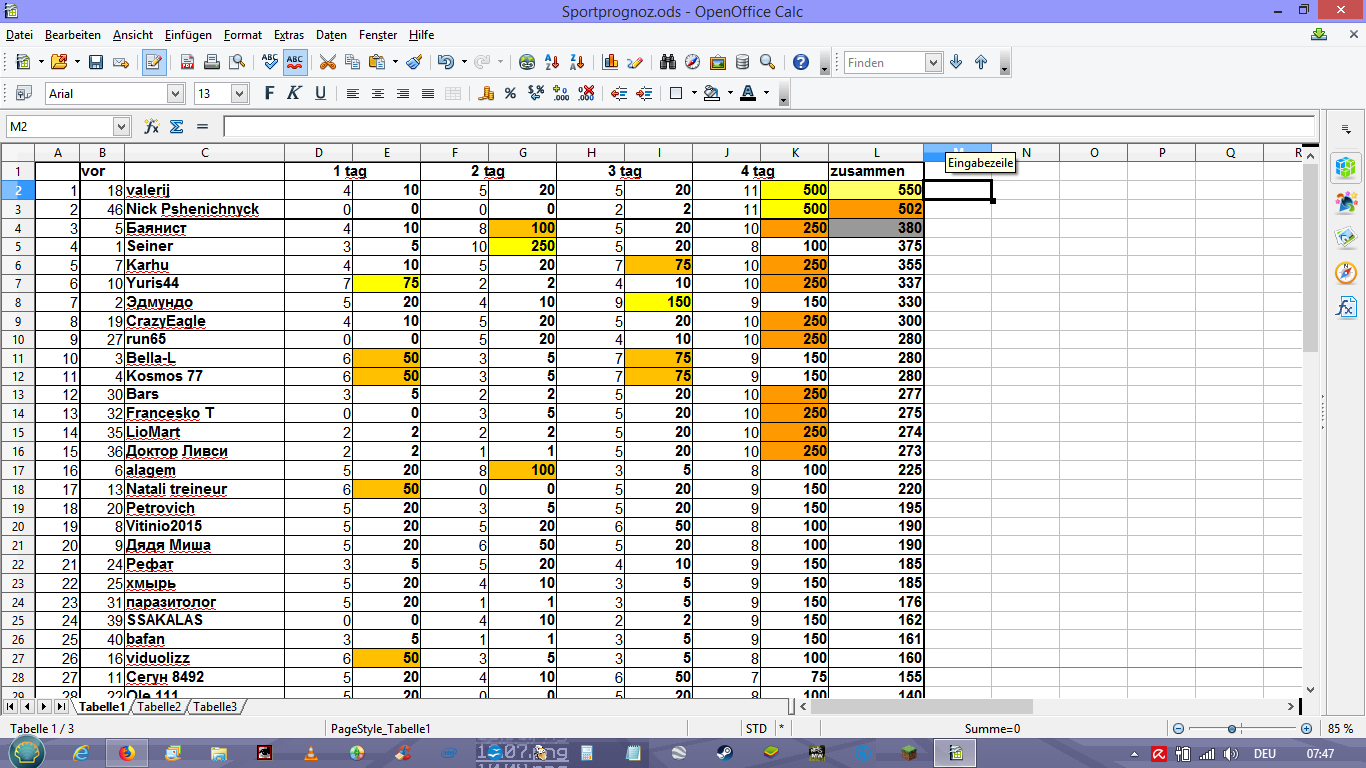Click cell containing valerij

[204, 190]
